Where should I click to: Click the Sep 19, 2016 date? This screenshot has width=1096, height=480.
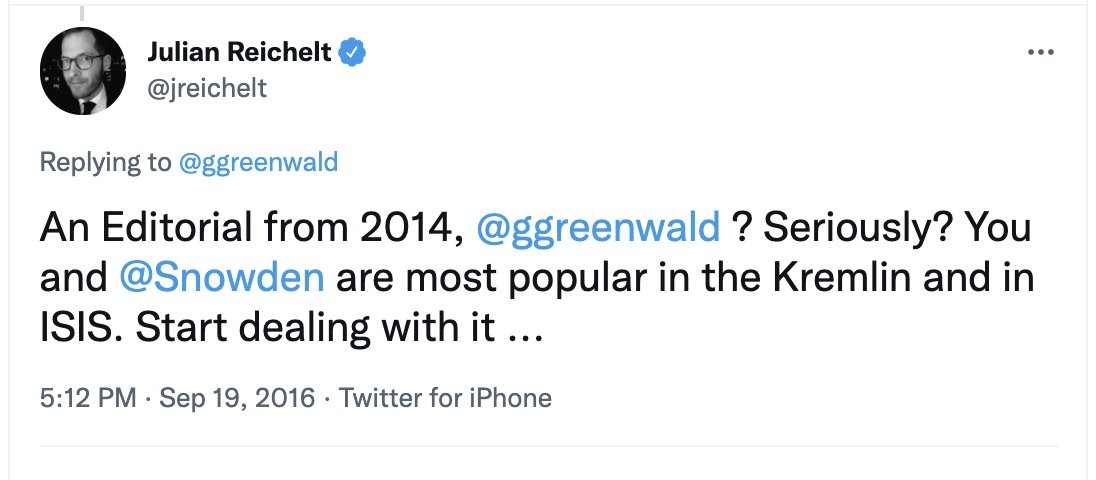(x=239, y=398)
